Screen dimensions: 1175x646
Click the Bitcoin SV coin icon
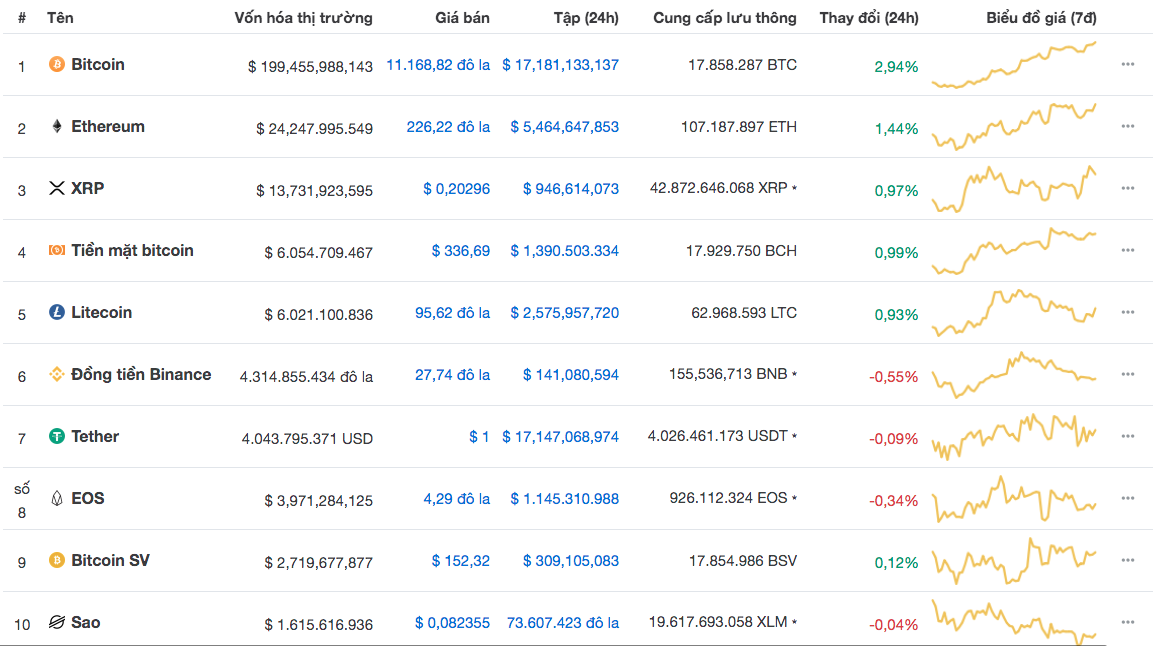point(57,561)
